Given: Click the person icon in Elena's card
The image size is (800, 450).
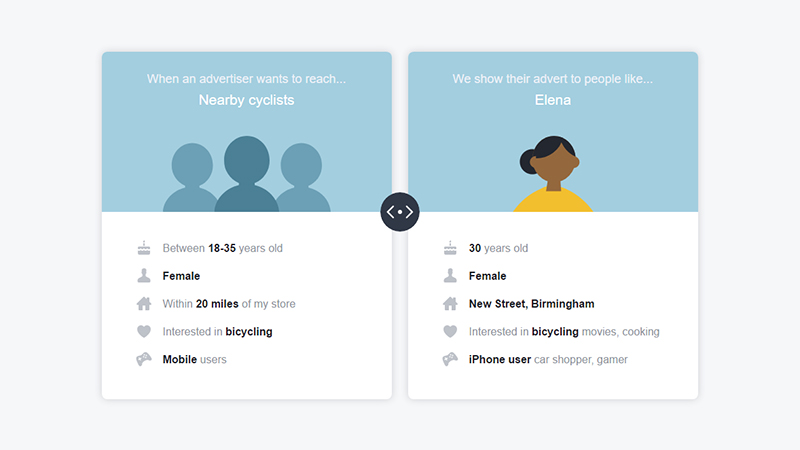Looking at the screenshot, I should (450, 276).
